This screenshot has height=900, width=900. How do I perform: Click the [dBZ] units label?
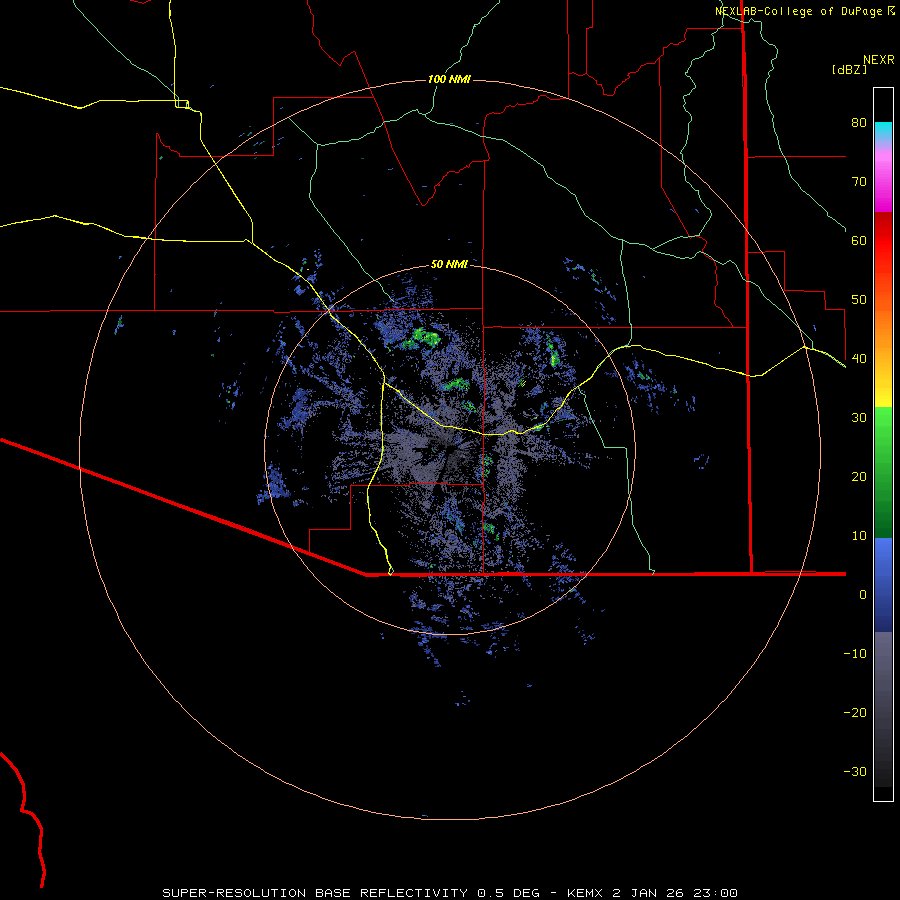[849, 69]
